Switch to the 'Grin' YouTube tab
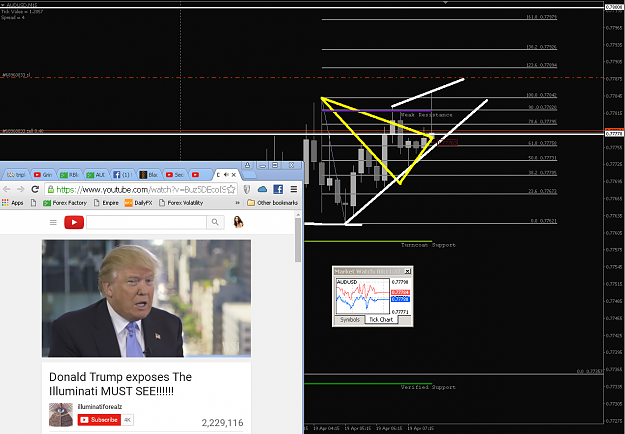The width and height of the screenshot is (625, 434). (43, 175)
